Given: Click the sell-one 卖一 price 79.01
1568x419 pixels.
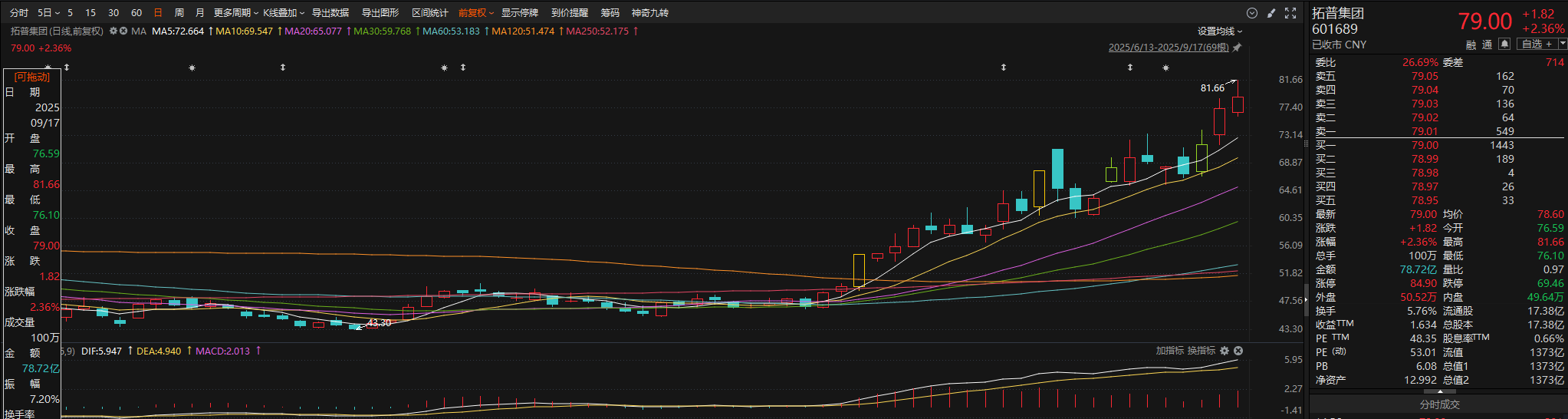Looking at the screenshot, I should [x=1425, y=131].
